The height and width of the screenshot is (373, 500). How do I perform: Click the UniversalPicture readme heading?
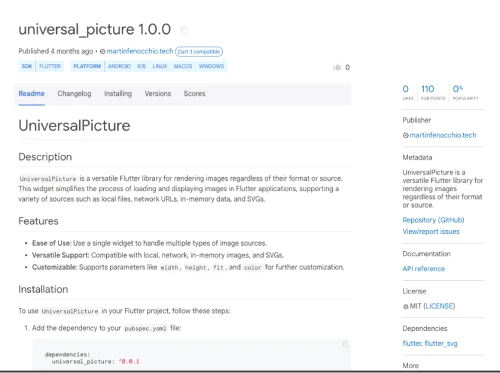click(x=74, y=126)
